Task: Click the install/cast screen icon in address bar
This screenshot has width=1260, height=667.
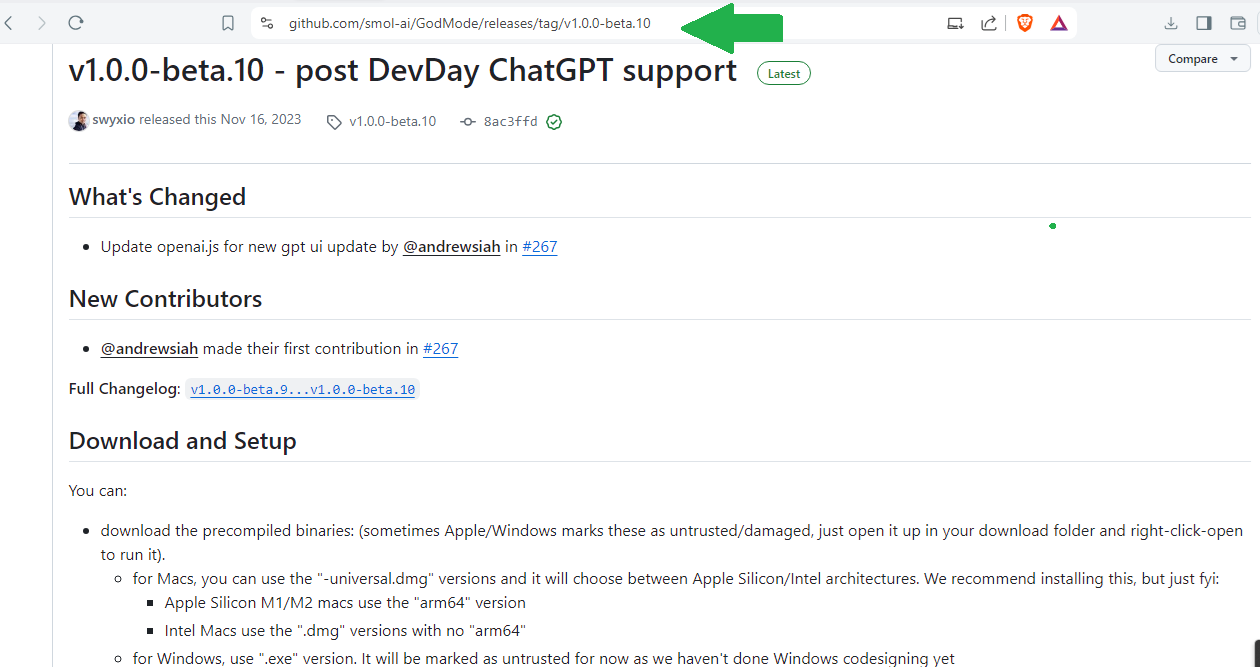Action: pyautogui.click(x=956, y=23)
